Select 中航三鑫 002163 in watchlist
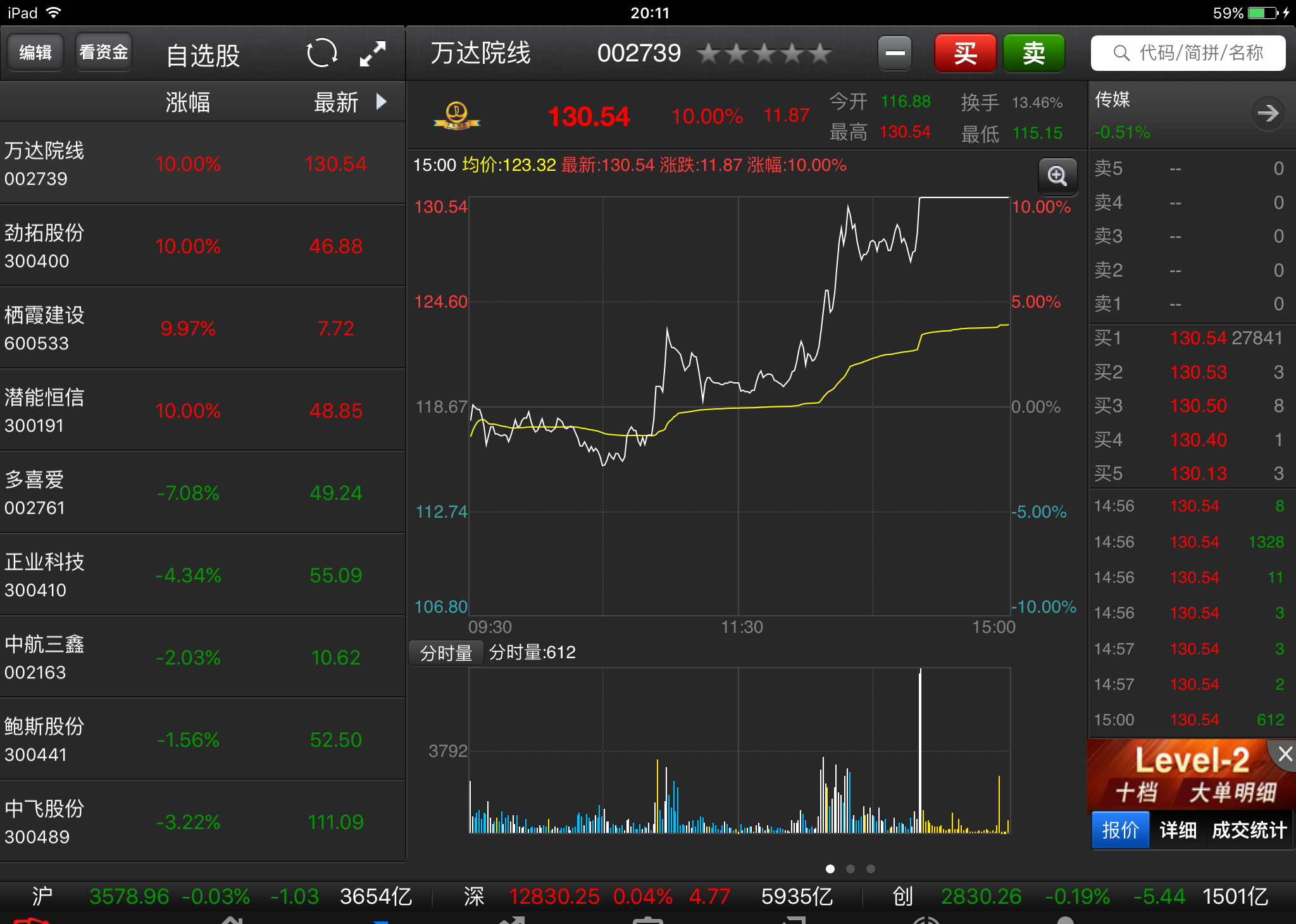1296x924 pixels. [202, 658]
